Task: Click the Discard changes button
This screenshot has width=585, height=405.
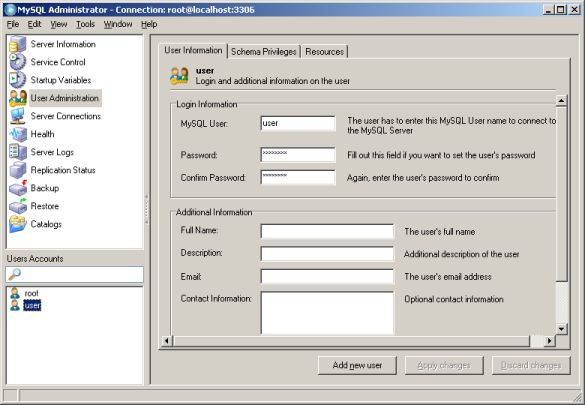Action: (531, 365)
